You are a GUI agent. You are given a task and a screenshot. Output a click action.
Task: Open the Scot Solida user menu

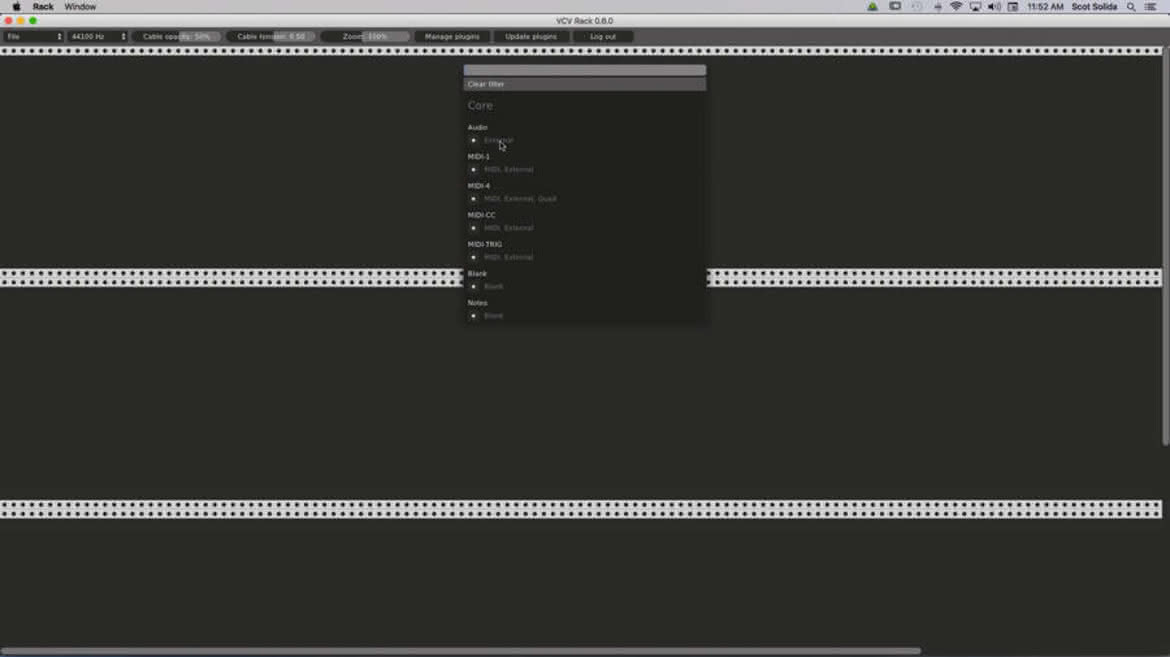pos(1094,7)
